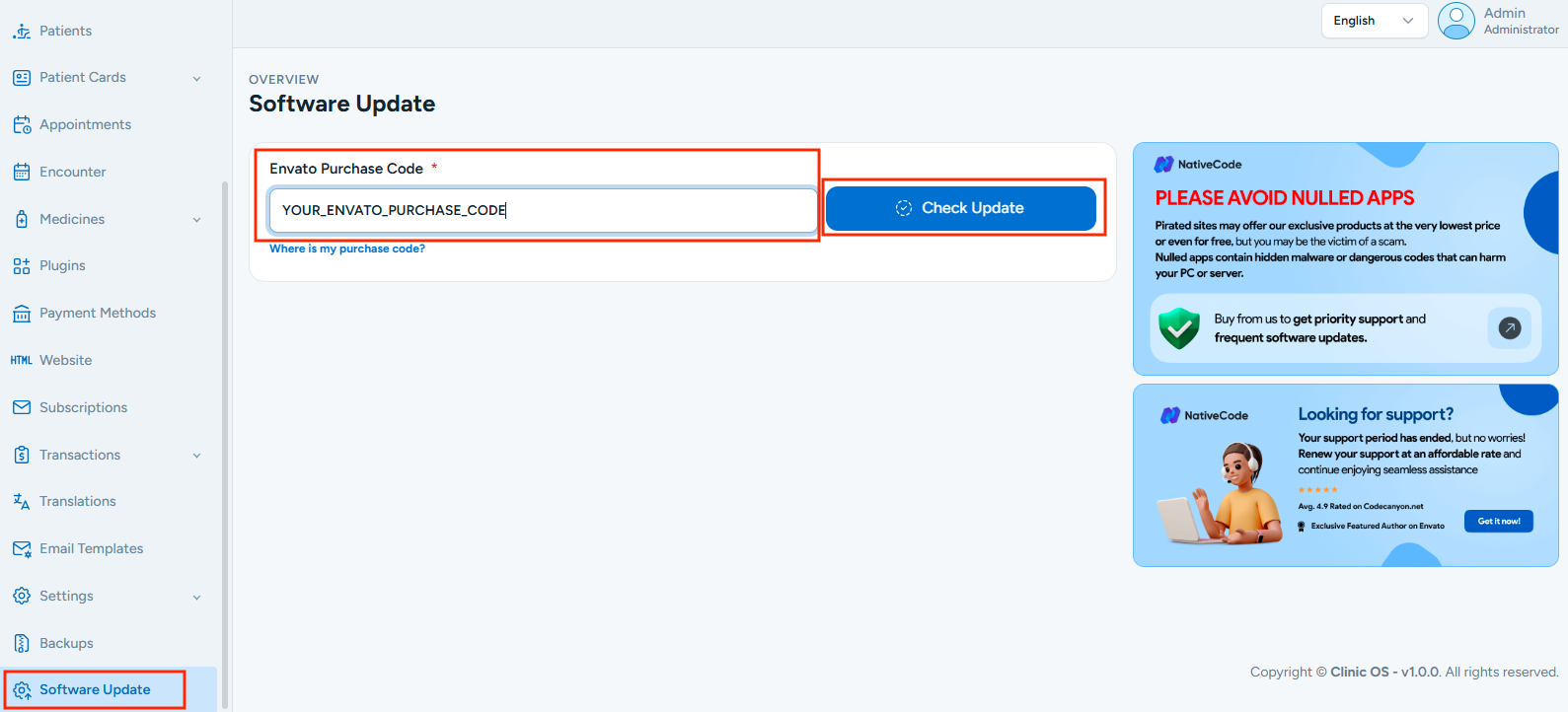Click into the Envato Purchase Code field
The width and height of the screenshot is (1568, 712).
(543, 210)
